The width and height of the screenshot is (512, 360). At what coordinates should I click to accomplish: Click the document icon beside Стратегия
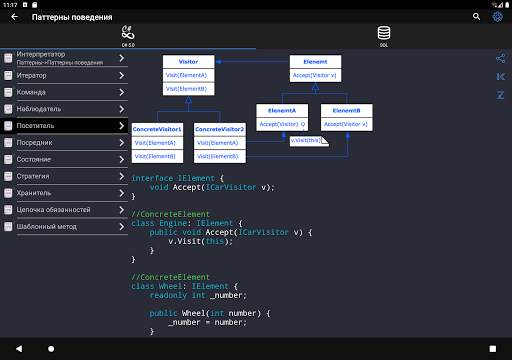[x=8, y=176]
